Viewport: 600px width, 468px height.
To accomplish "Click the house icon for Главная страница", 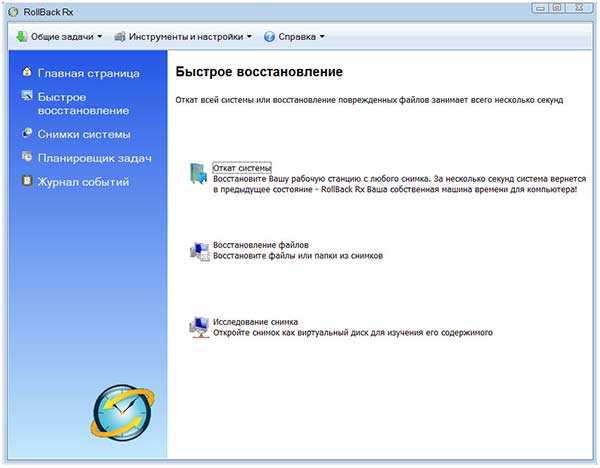I will coord(27,72).
